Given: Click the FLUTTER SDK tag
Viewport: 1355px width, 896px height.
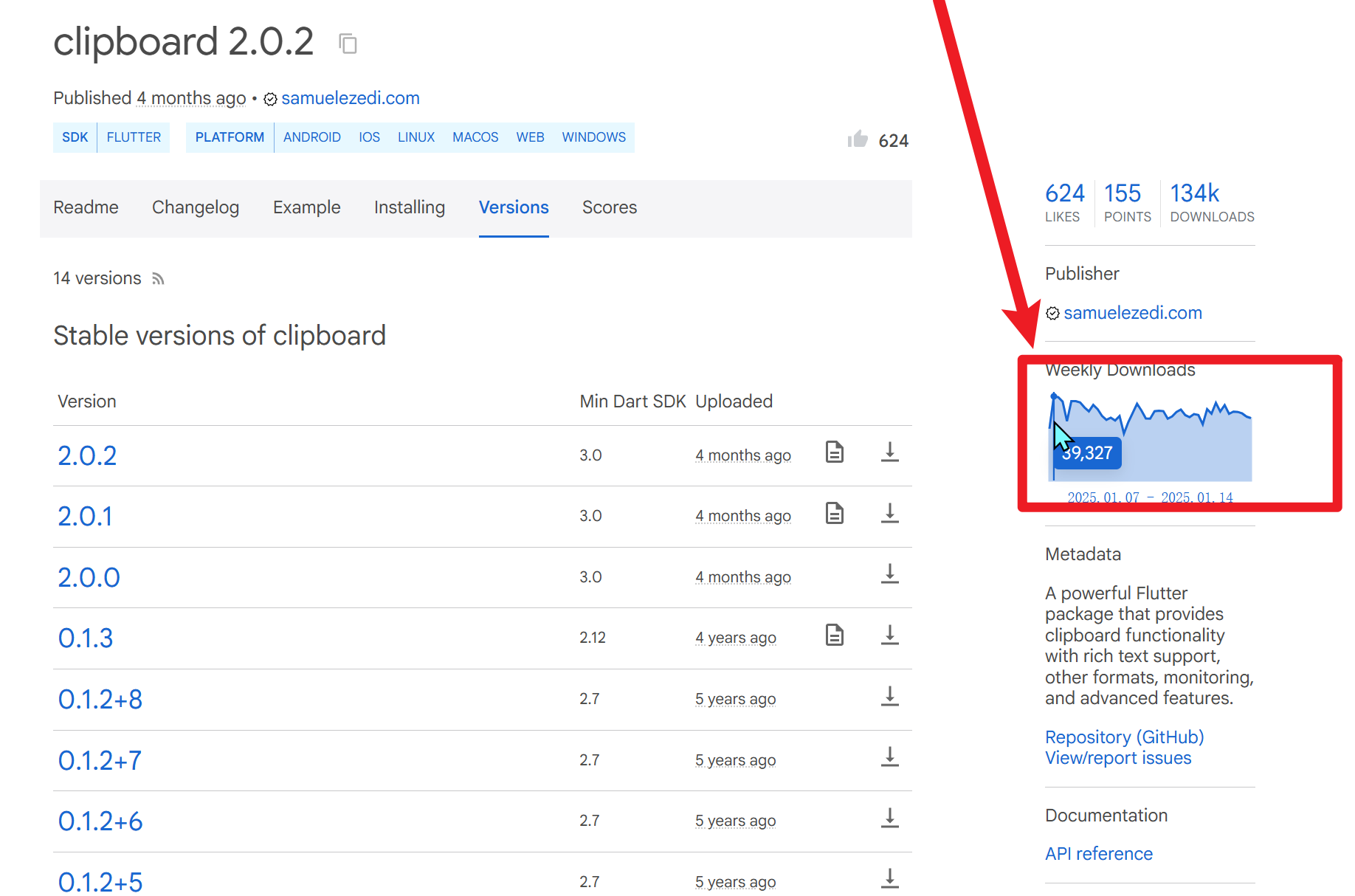Looking at the screenshot, I should coord(134,137).
